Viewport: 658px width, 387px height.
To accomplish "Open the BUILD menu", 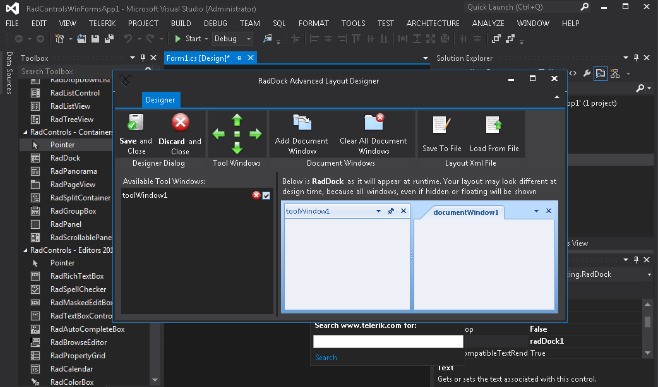I will tap(181, 24).
